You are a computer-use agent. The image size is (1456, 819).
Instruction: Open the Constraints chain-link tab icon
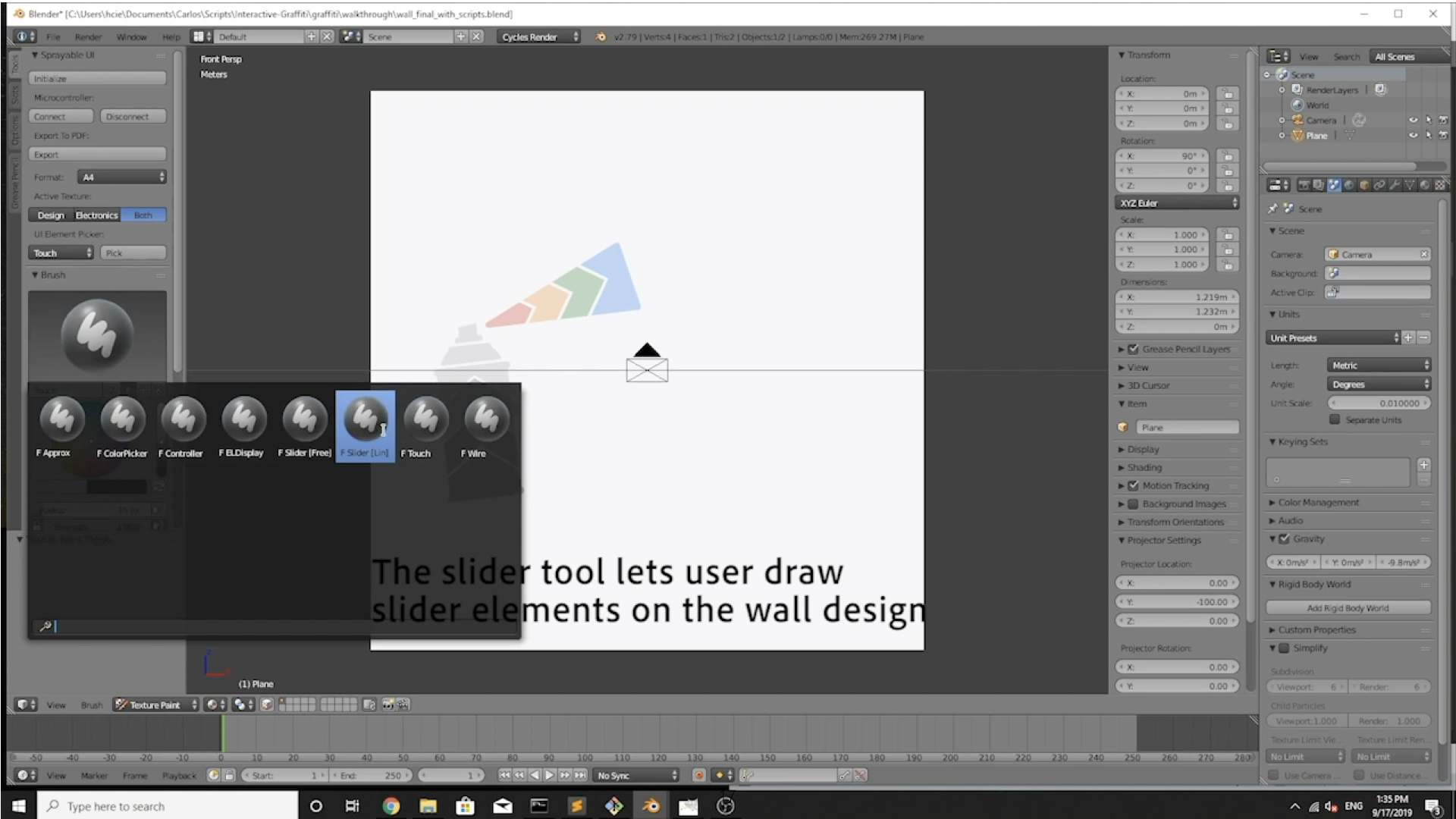coord(1379,185)
